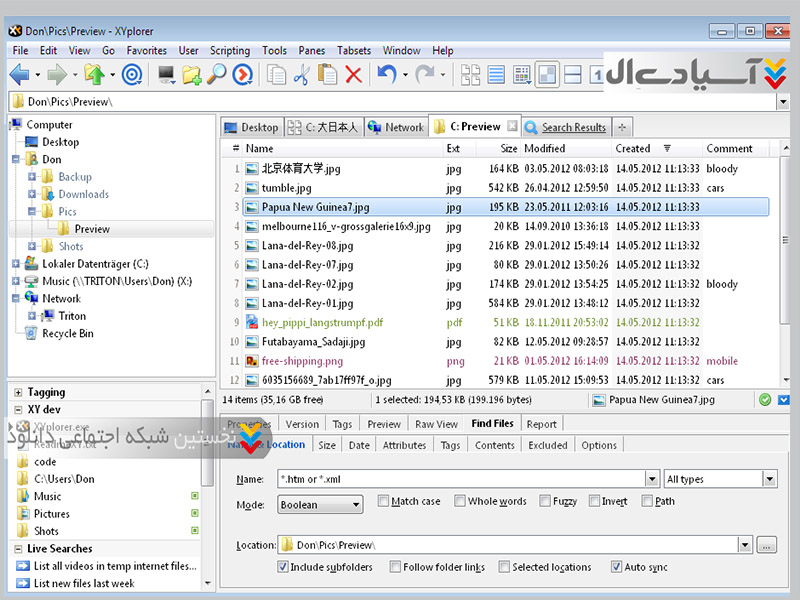Uncheck Include subfolders
The width and height of the screenshot is (800, 600).
click(284, 567)
